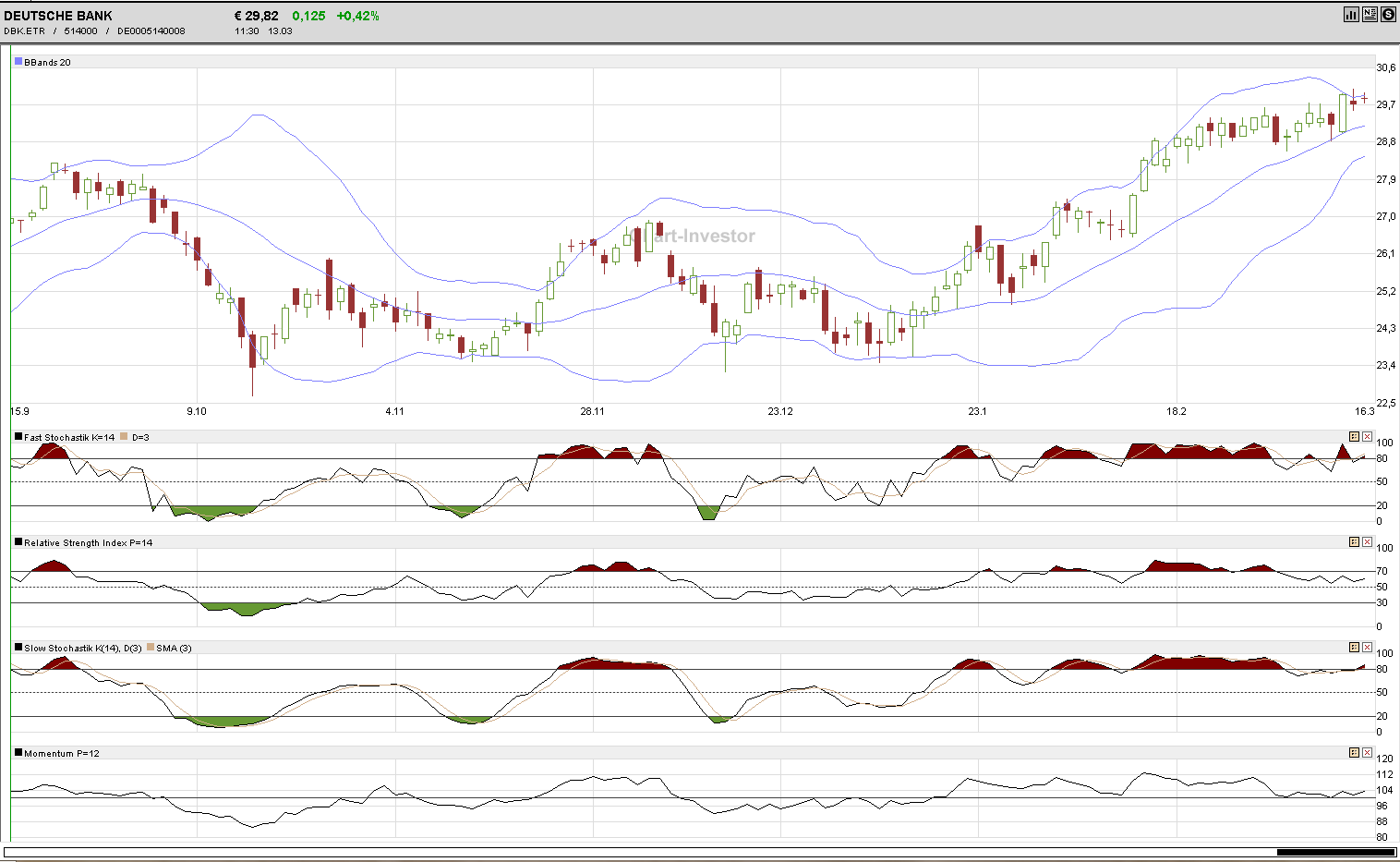This screenshot has width=1400, height=862.
Task: Close the Slow Stochastik indicator panel
Action: (x=1368, y=648)
